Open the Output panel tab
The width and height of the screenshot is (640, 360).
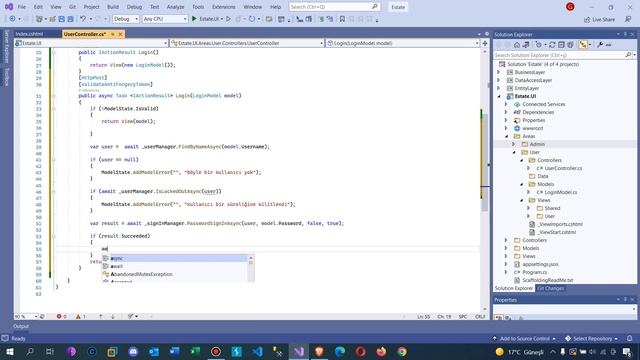(21, 326)
